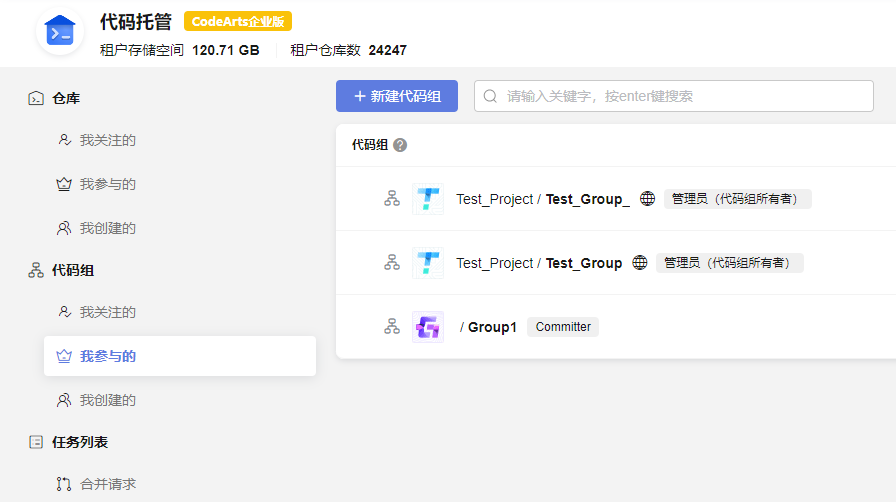The width and height of the screenshot is (896, 502).
Task: Click the globe icon beside Test_Group
Action: tap(639, 262)
